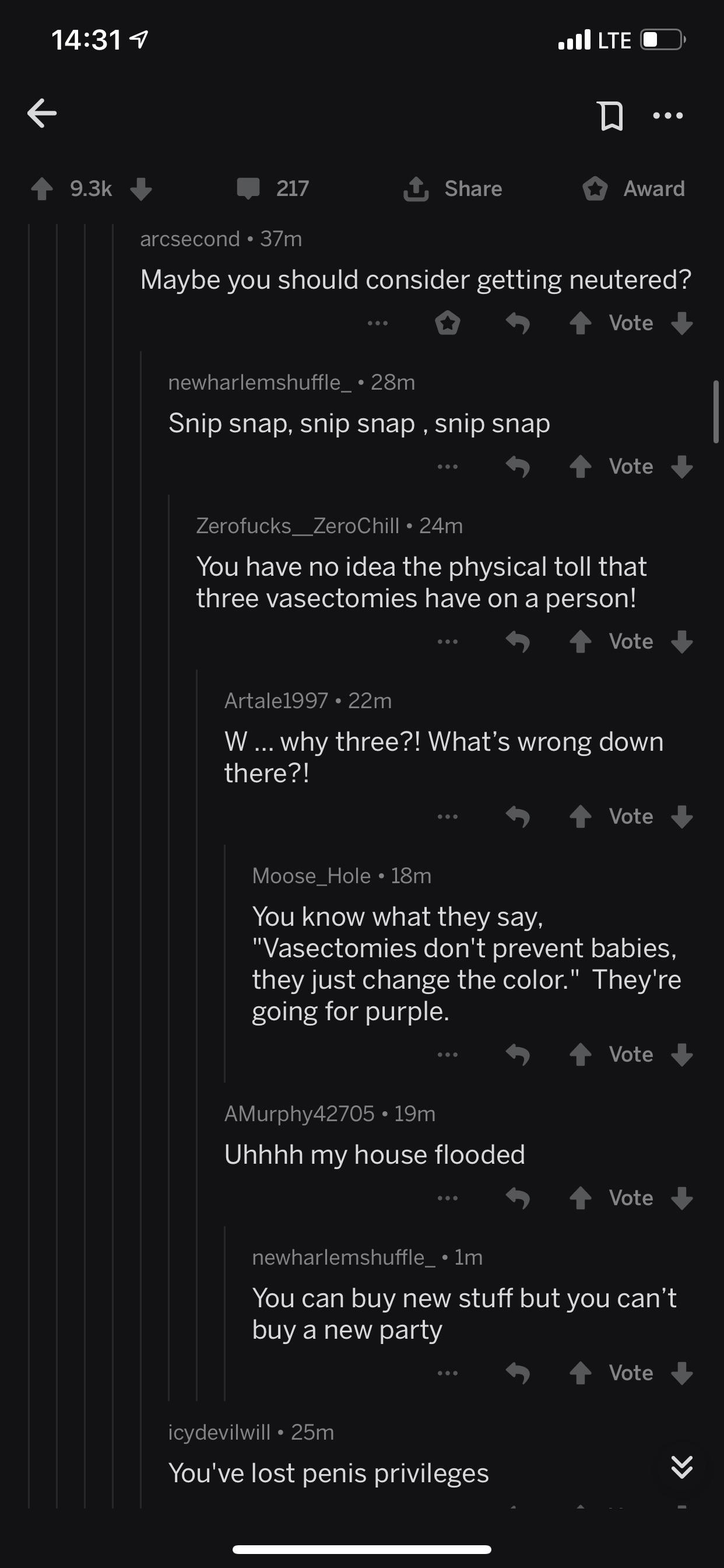Upvote the post showing 9.3k
Screen dimensions: 724x1568
(41, 188)
